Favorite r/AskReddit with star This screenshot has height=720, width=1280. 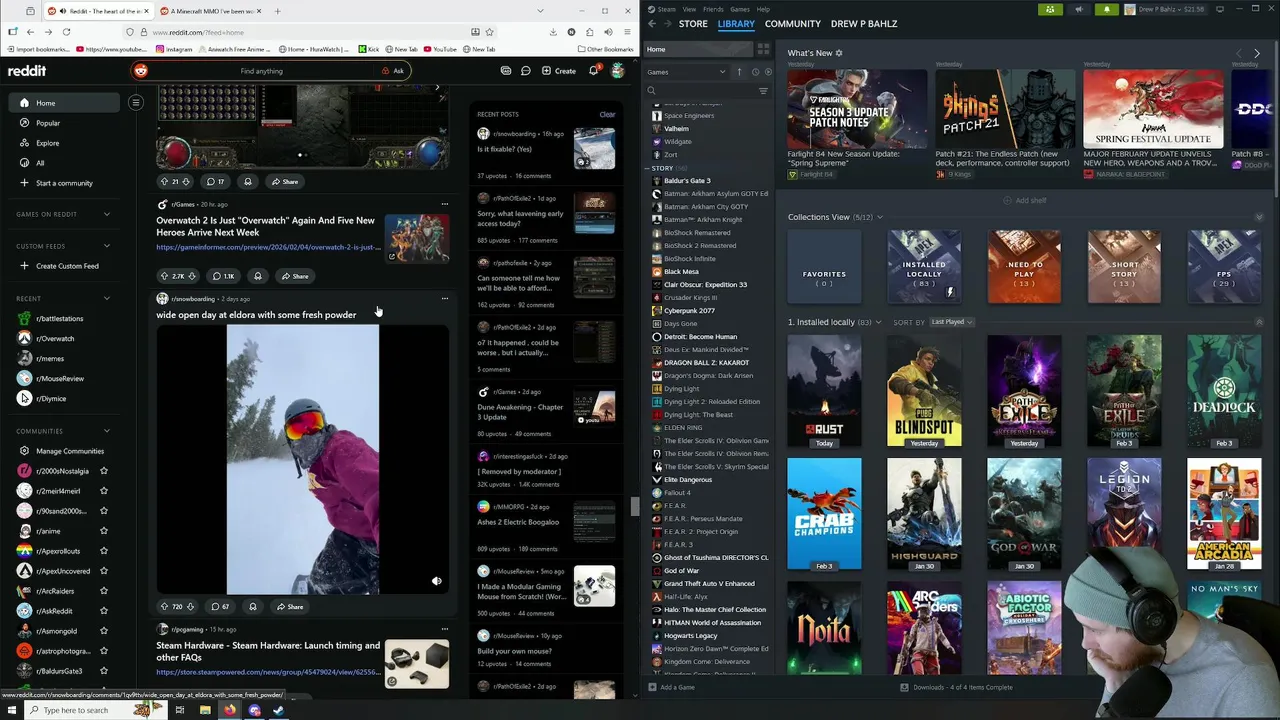point(103,611)
